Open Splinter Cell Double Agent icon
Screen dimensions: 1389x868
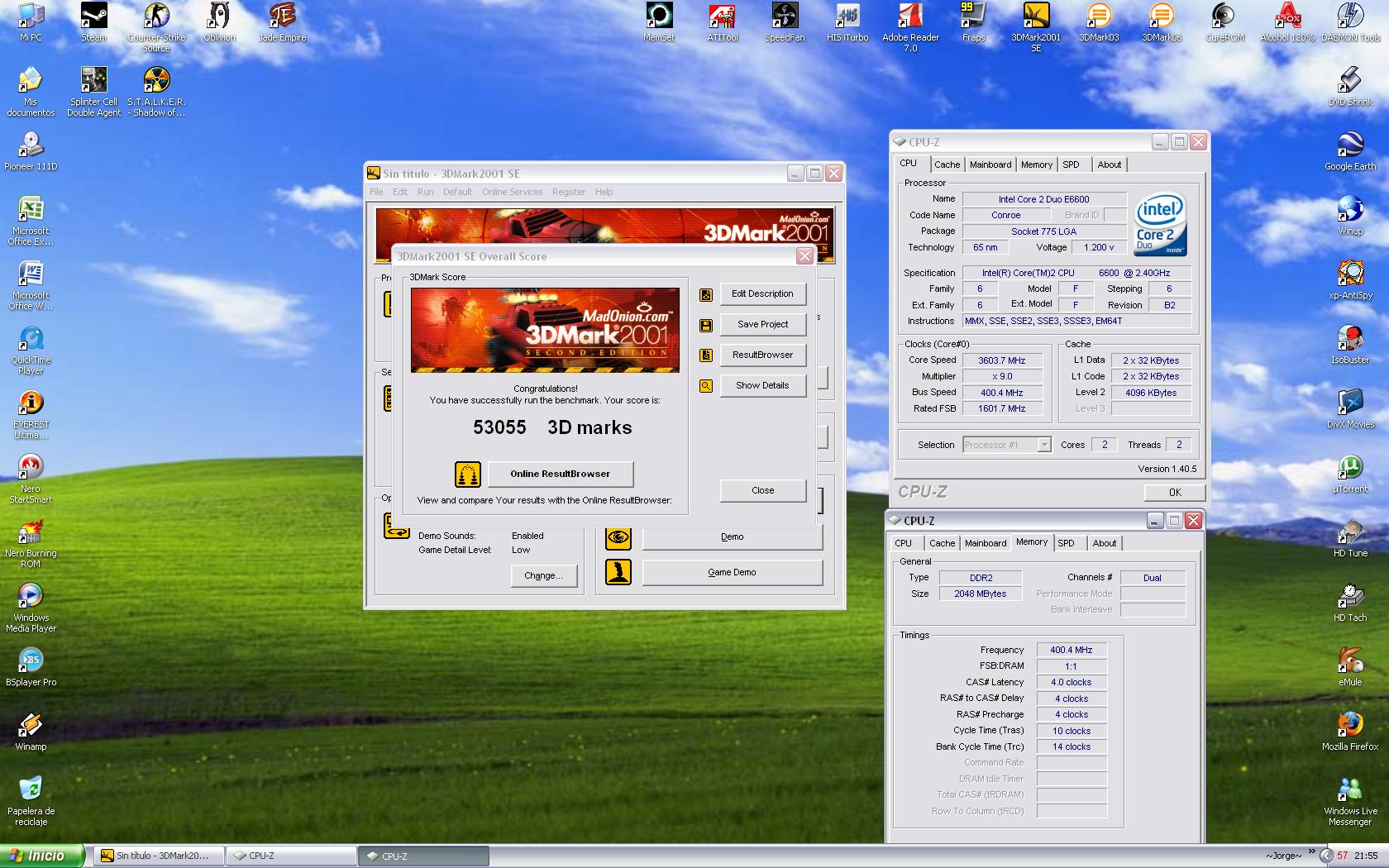coord(93,92)
